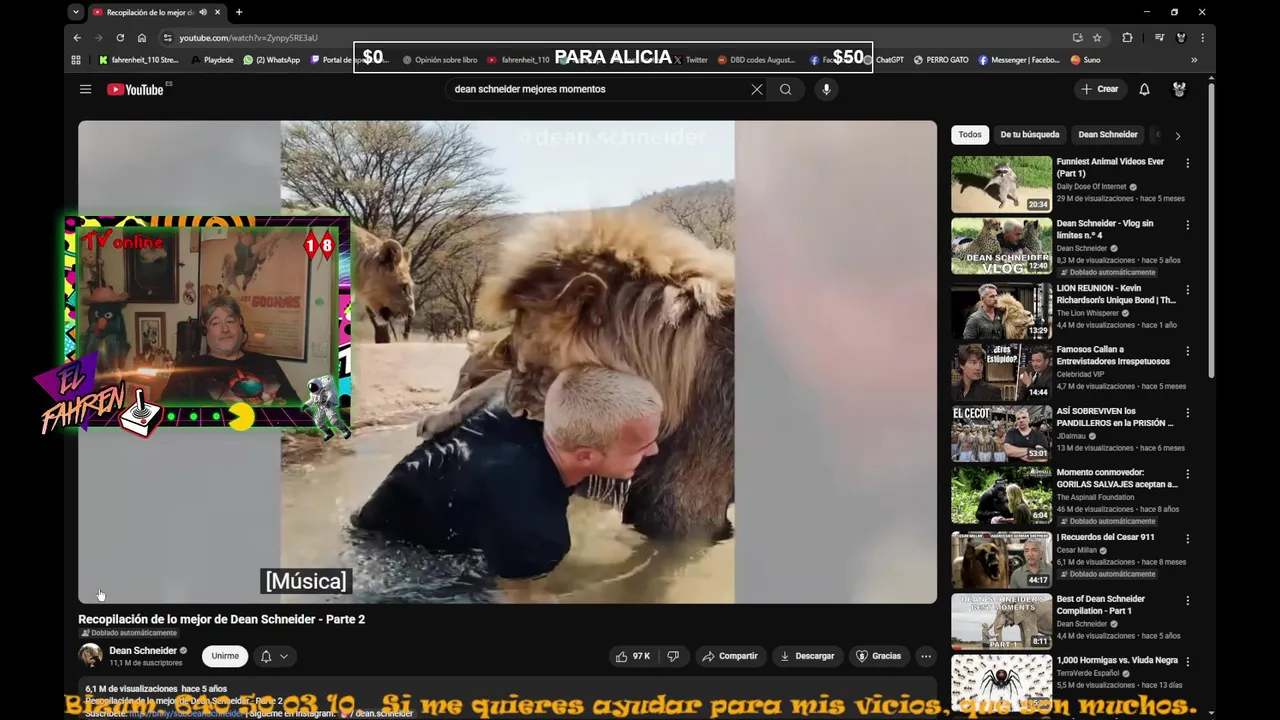This screenshot has height=720, width=1280.
Task: Open options for Funniest Animal Videos Ever
Action: 1187,163
